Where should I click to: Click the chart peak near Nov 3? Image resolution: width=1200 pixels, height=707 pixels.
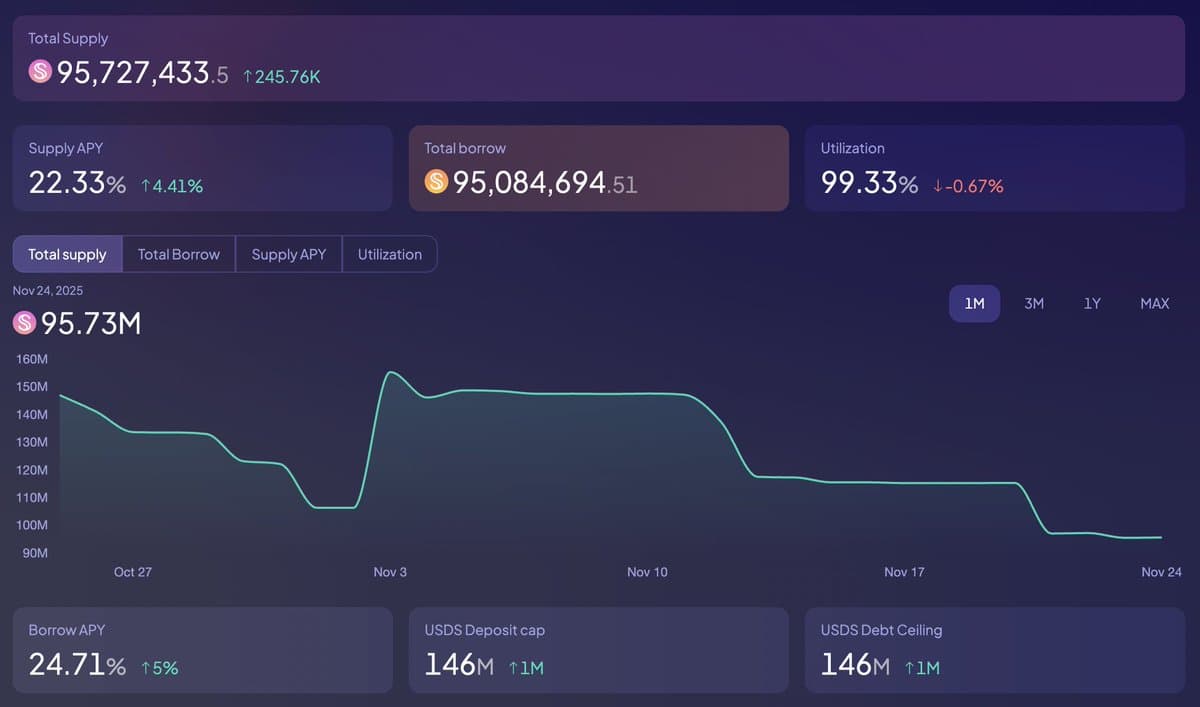pyautogui.click(x=390, y=373)
